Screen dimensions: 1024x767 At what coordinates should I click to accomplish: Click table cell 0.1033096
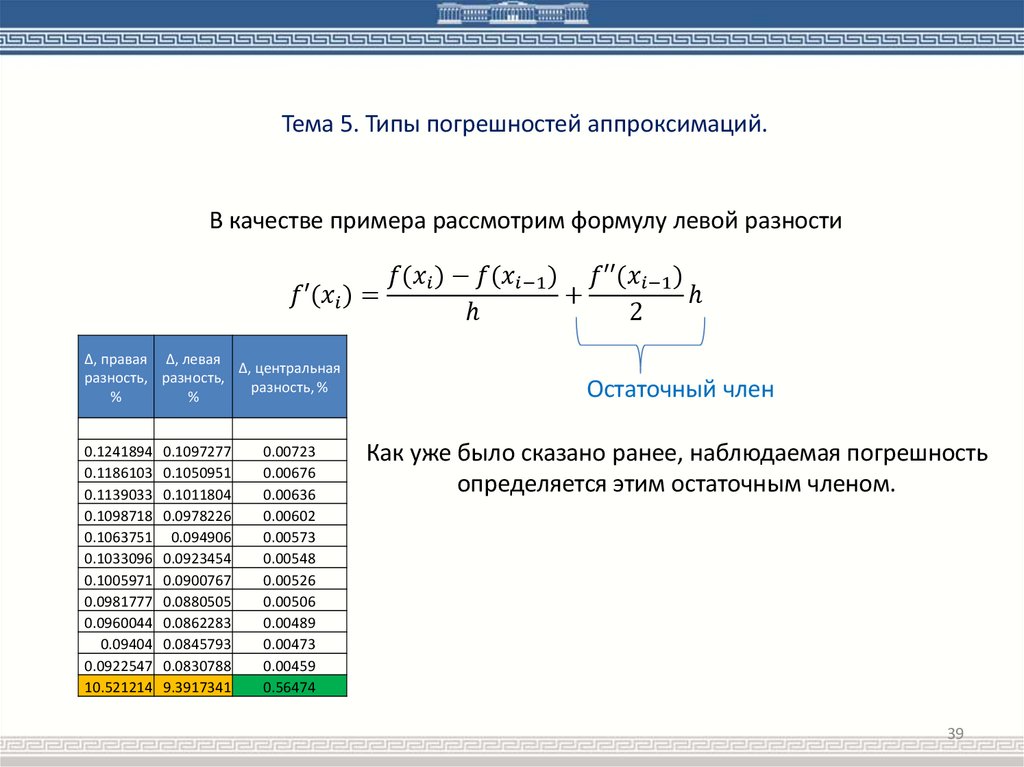(x=116, y=558)
